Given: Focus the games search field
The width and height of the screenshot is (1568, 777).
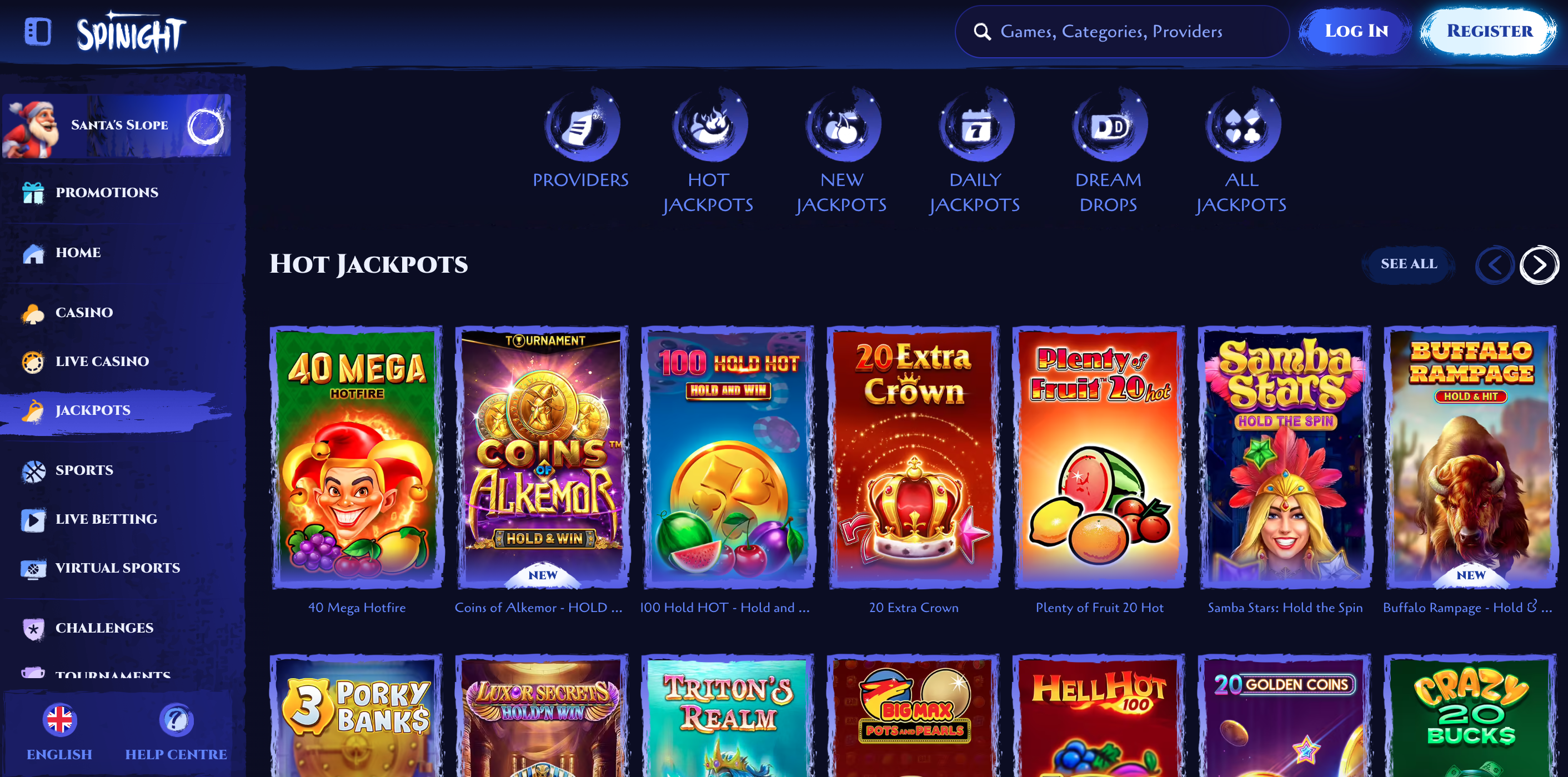Looking at the screenshot, I should pyautogui.click(x=1121, y=32).
